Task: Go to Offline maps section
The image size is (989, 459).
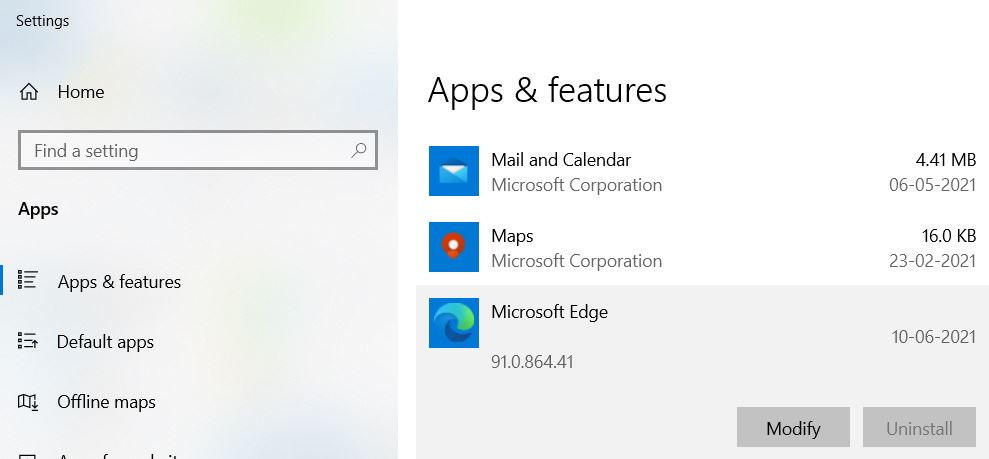Action: point(106,402)
